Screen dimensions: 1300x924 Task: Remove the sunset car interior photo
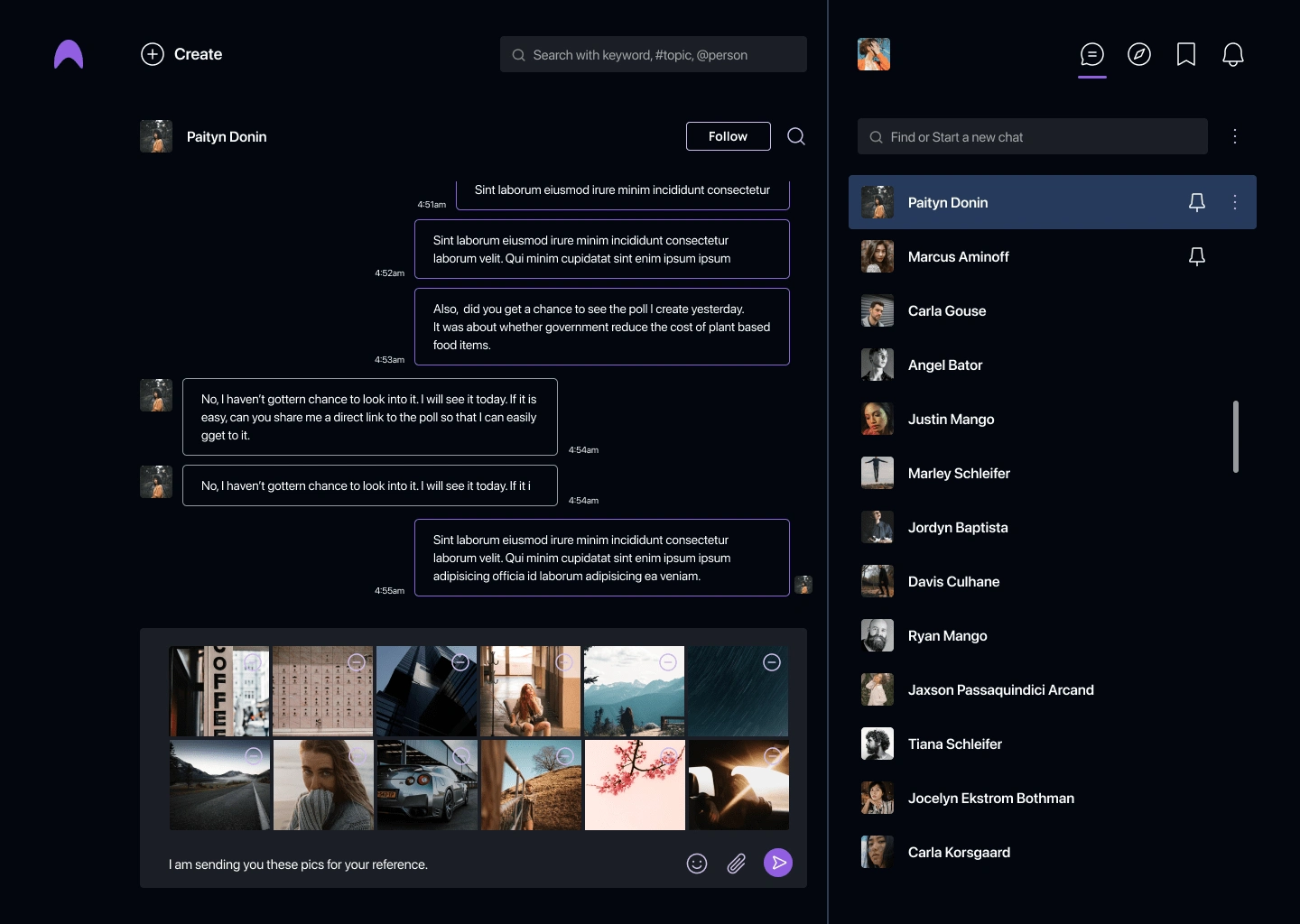coord(773,756)
